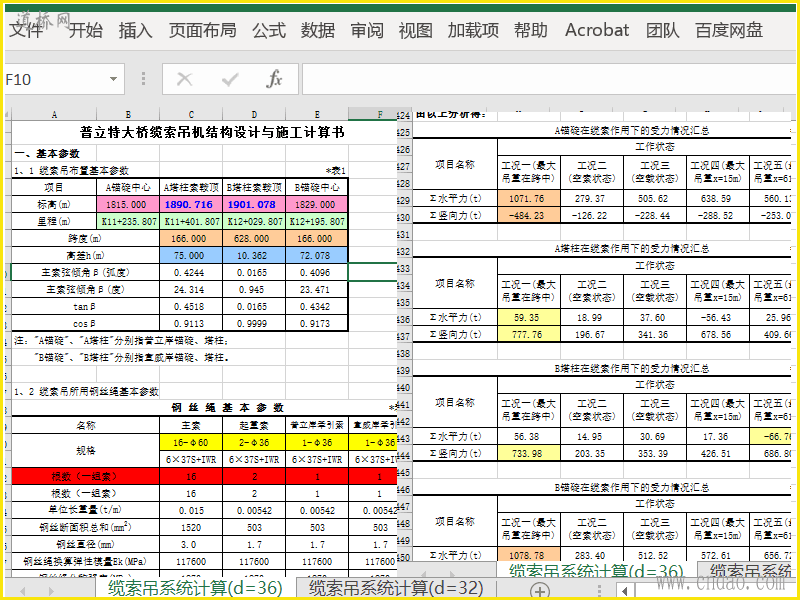Viewport: 800px width, 600px height.
Task: Click the add new sheet plus icon
Action: point(540,590)
